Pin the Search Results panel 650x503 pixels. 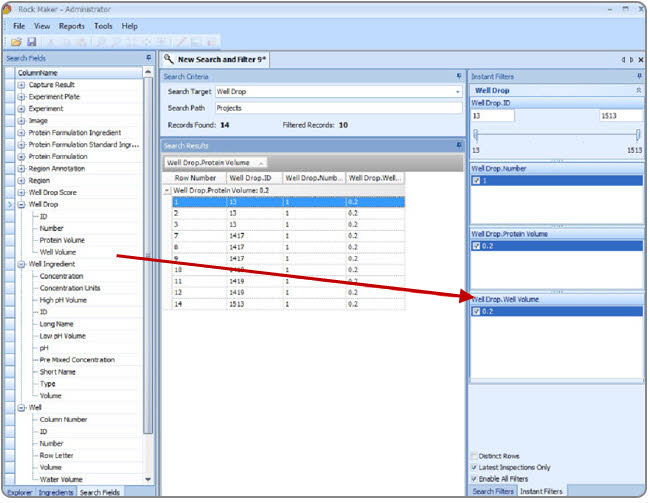[x=459, y=145]
